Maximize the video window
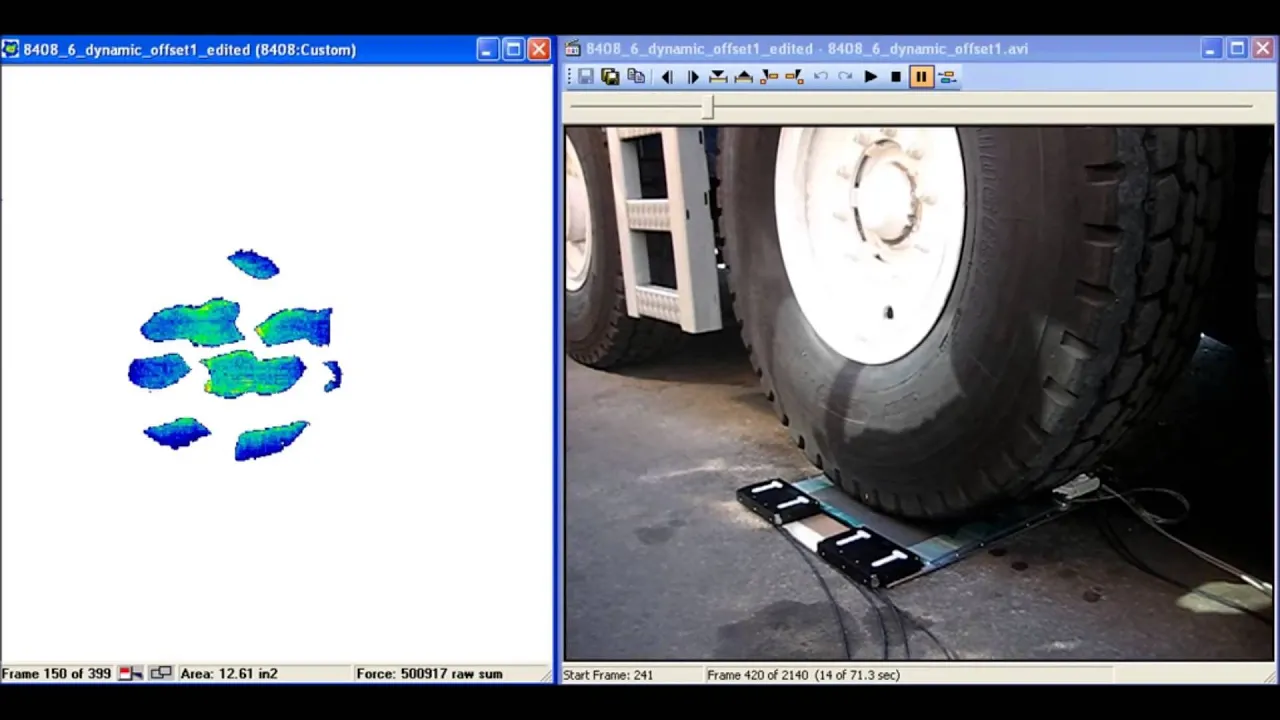 (1237, 48)
